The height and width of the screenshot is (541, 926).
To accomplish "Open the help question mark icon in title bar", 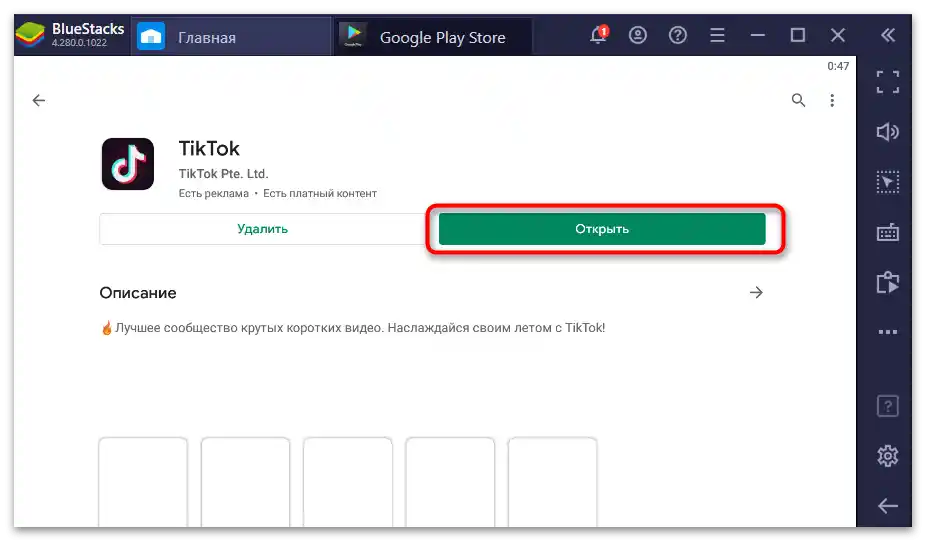I will [x=677, y=35].
